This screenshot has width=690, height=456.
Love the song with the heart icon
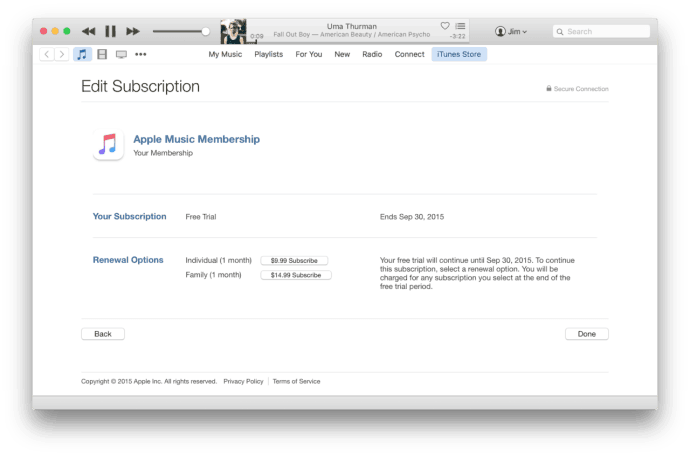[x=445, y=26]
